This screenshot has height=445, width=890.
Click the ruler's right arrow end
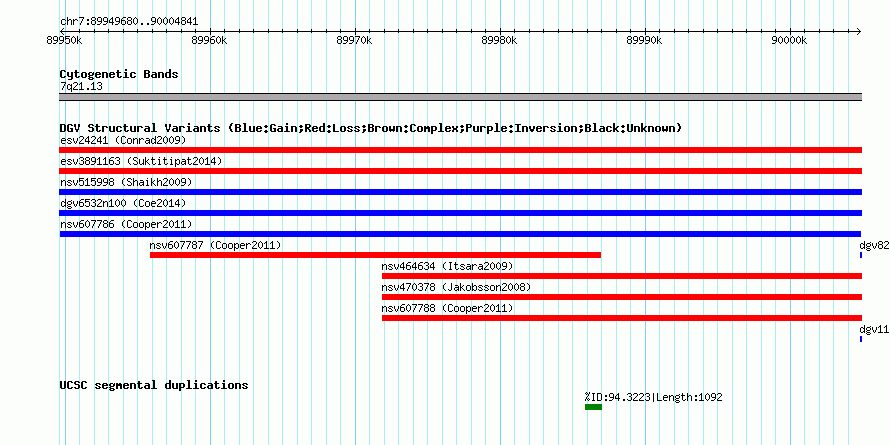tap(859, 31)
